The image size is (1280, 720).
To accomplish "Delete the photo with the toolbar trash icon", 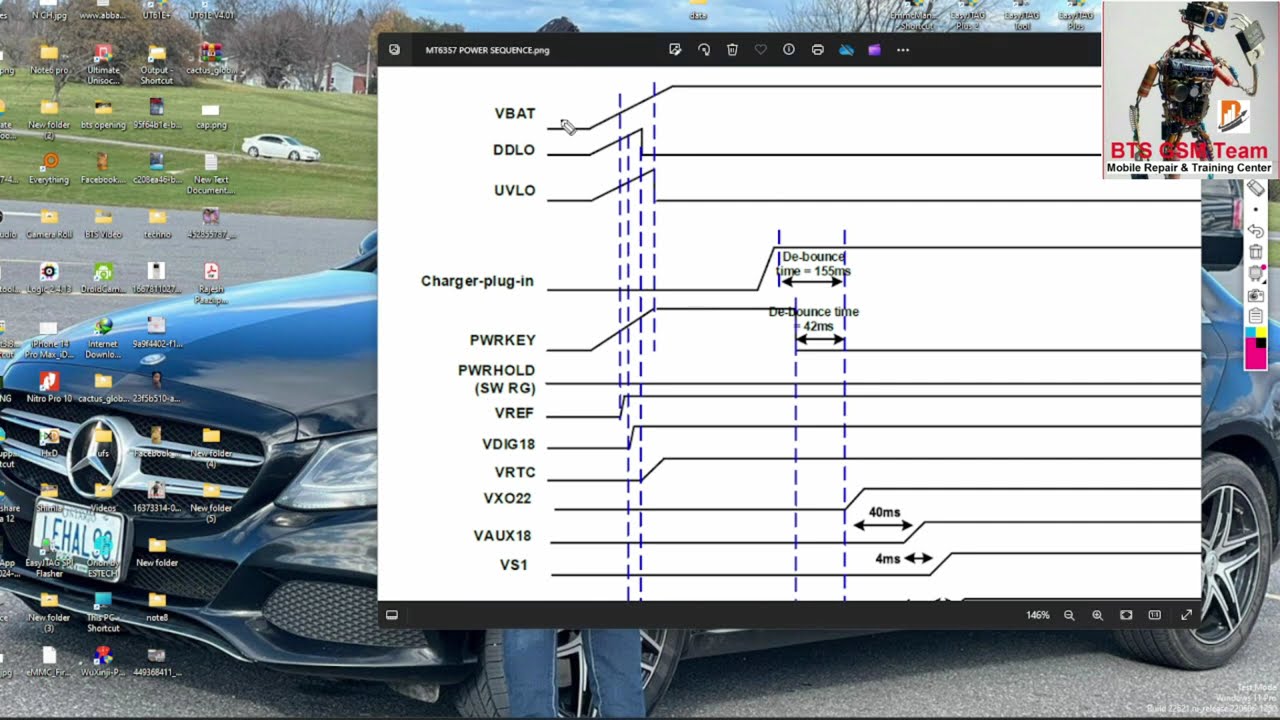I will point(732,50).
